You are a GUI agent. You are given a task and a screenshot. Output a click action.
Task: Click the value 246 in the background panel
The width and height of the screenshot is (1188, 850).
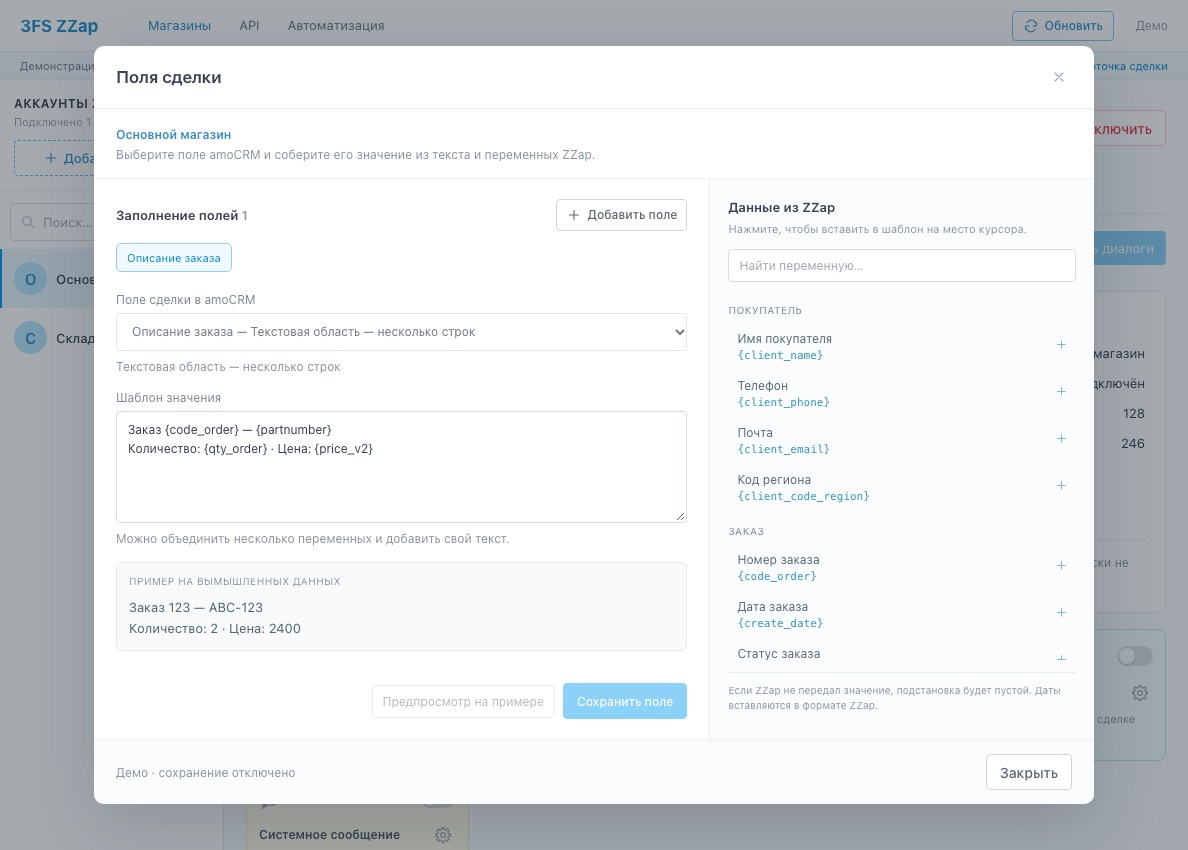click(1133, 444)
